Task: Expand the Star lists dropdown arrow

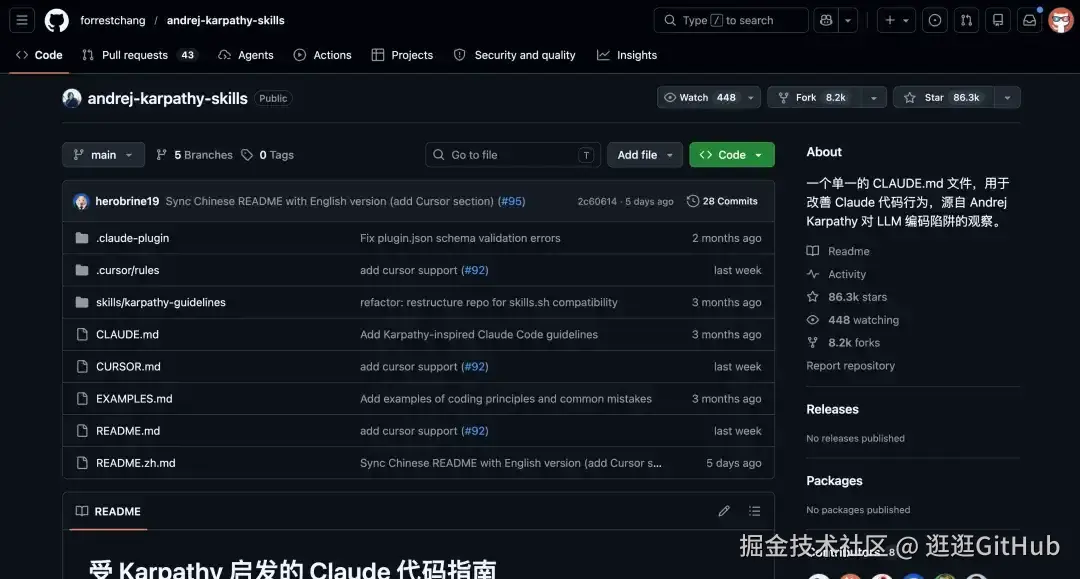Action: coord(1008,98)
